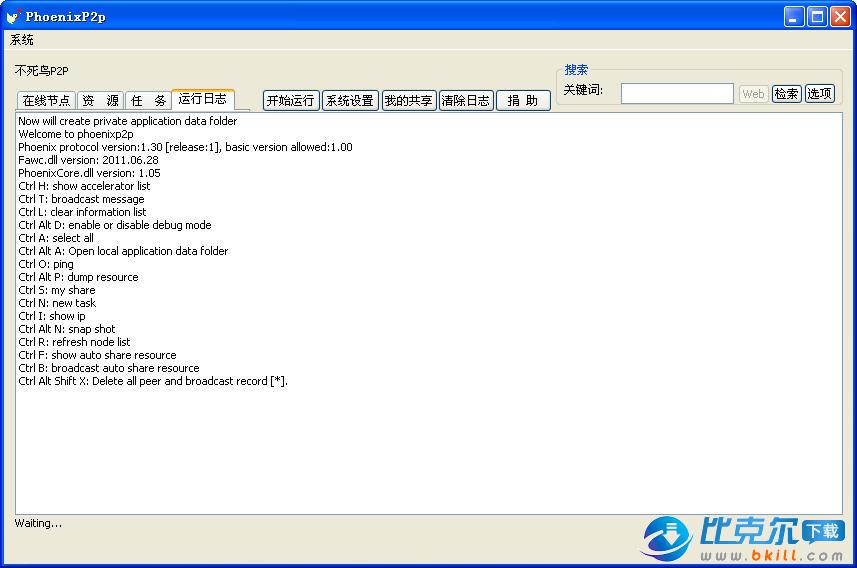Minimize the PhoenixP2p window

click(x=794, y=16)
